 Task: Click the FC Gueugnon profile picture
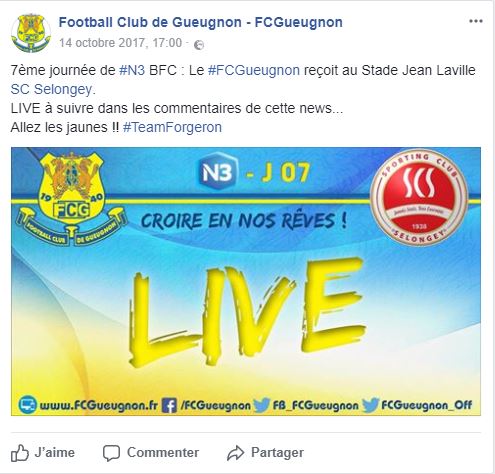tap(31, 33)
